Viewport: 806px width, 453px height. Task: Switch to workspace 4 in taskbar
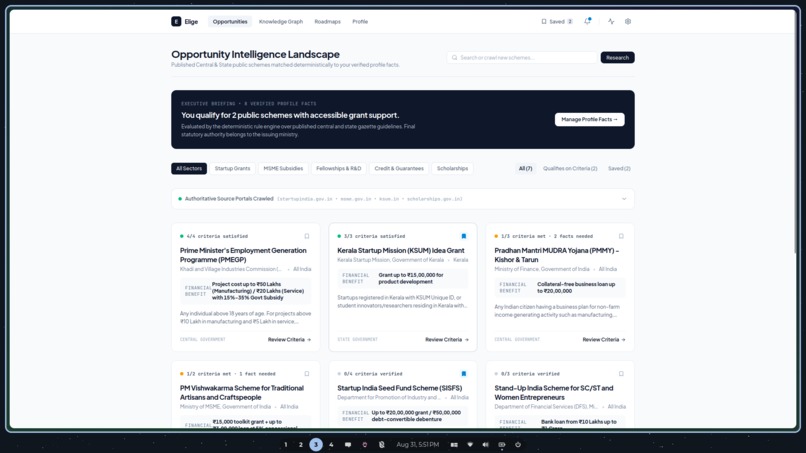[331, 445]
